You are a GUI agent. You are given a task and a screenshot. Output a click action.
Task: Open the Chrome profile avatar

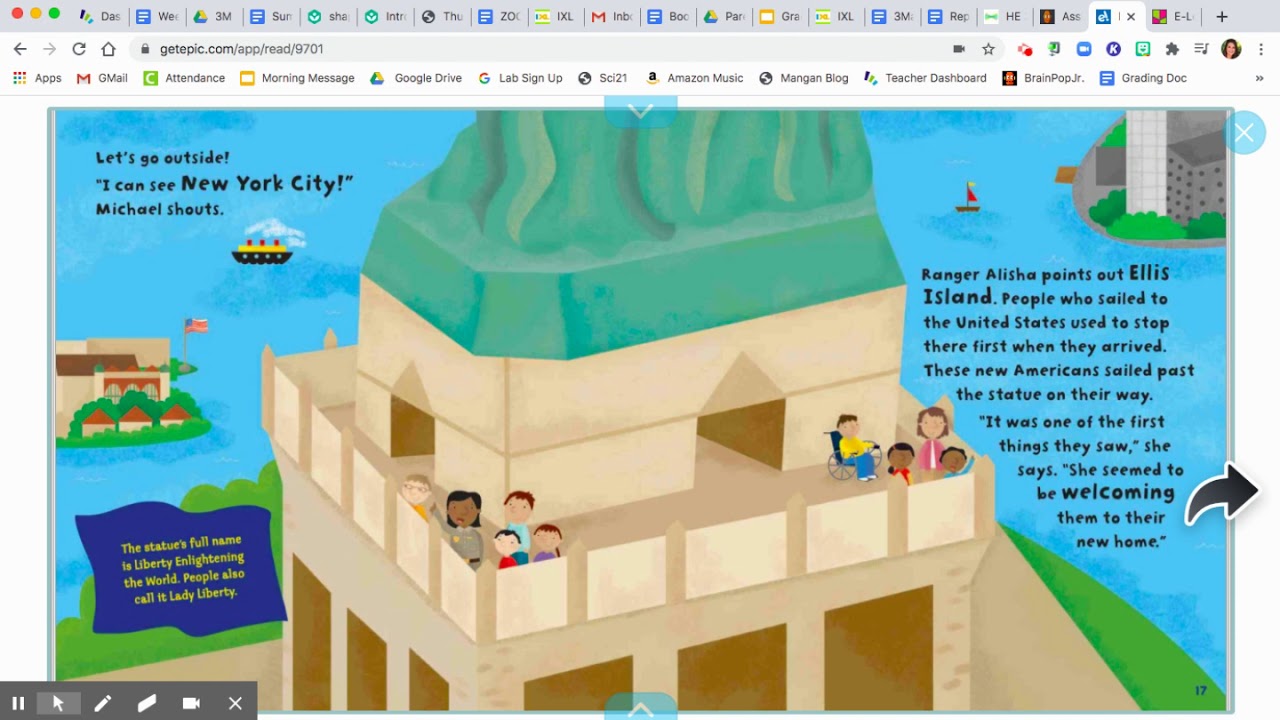pos(1231,48)
